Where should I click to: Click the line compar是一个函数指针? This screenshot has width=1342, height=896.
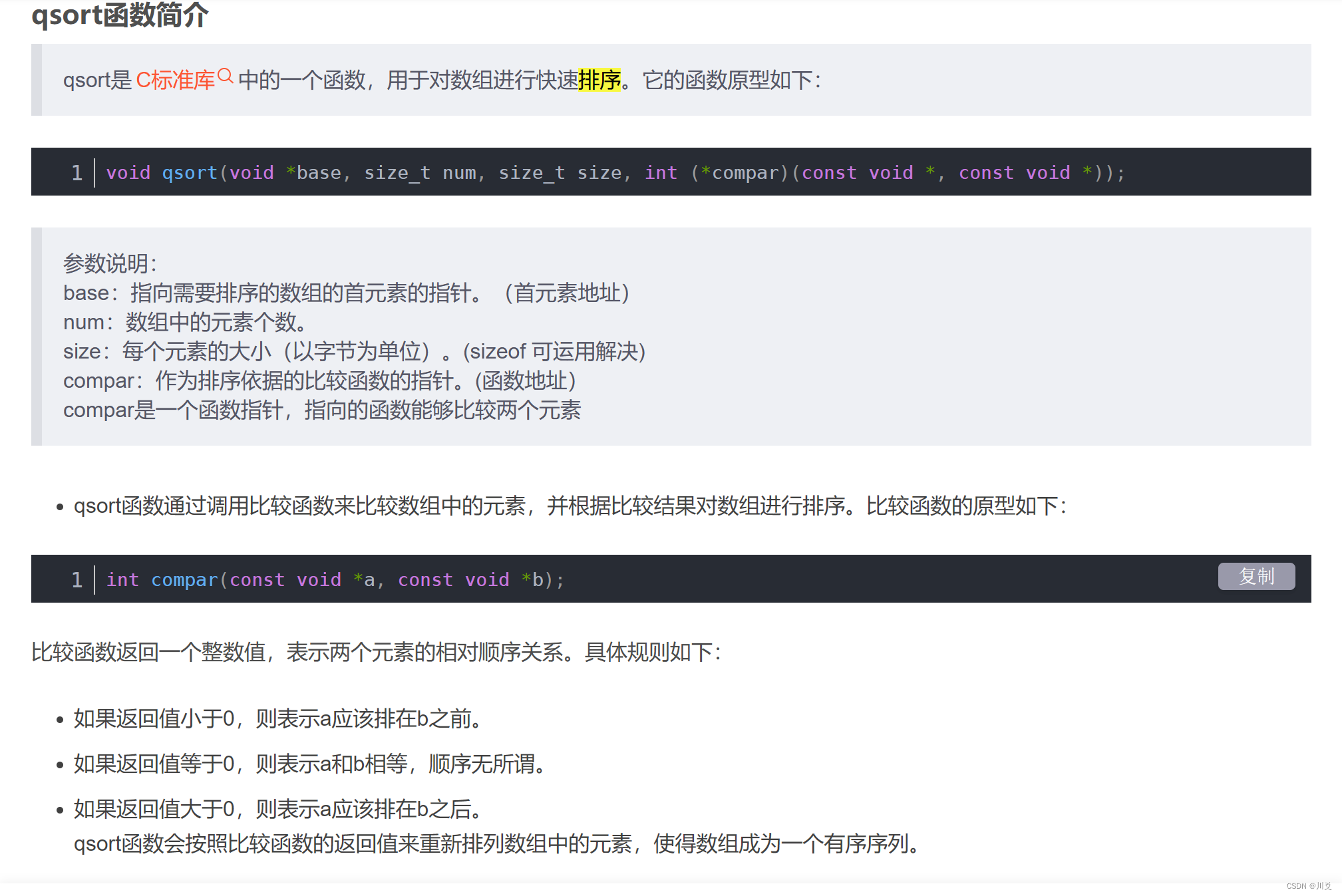pos(322,410)
